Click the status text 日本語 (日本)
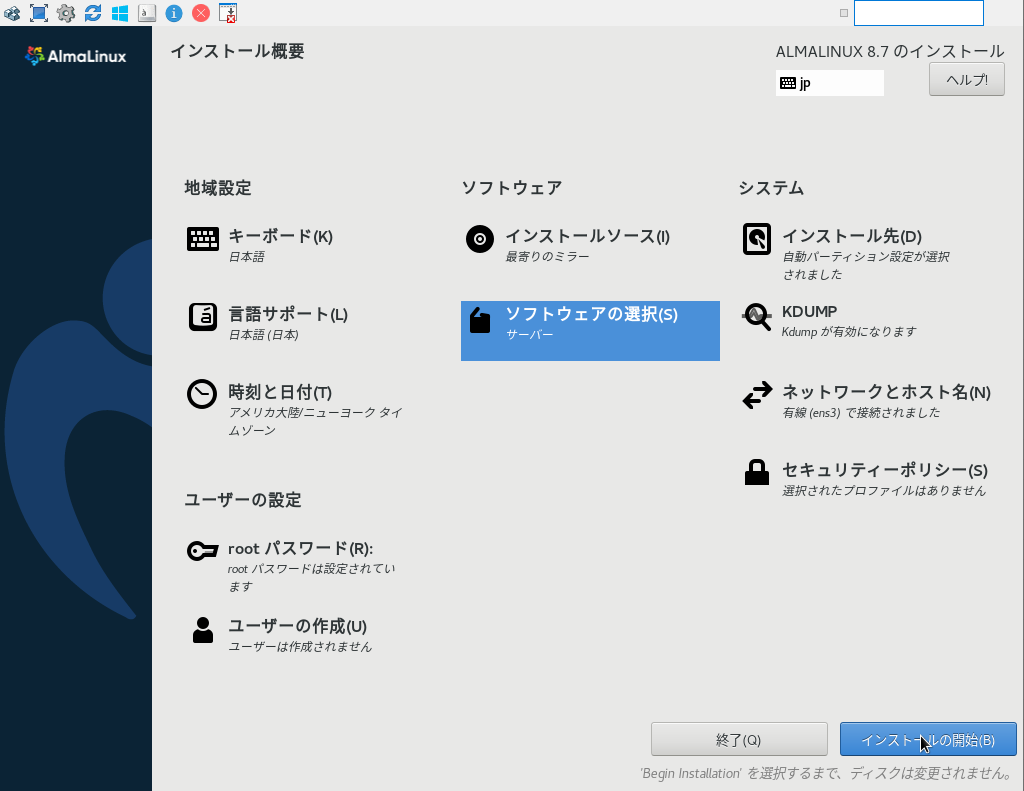Viewport: 1024px width, 791px height. pos(264,335)
